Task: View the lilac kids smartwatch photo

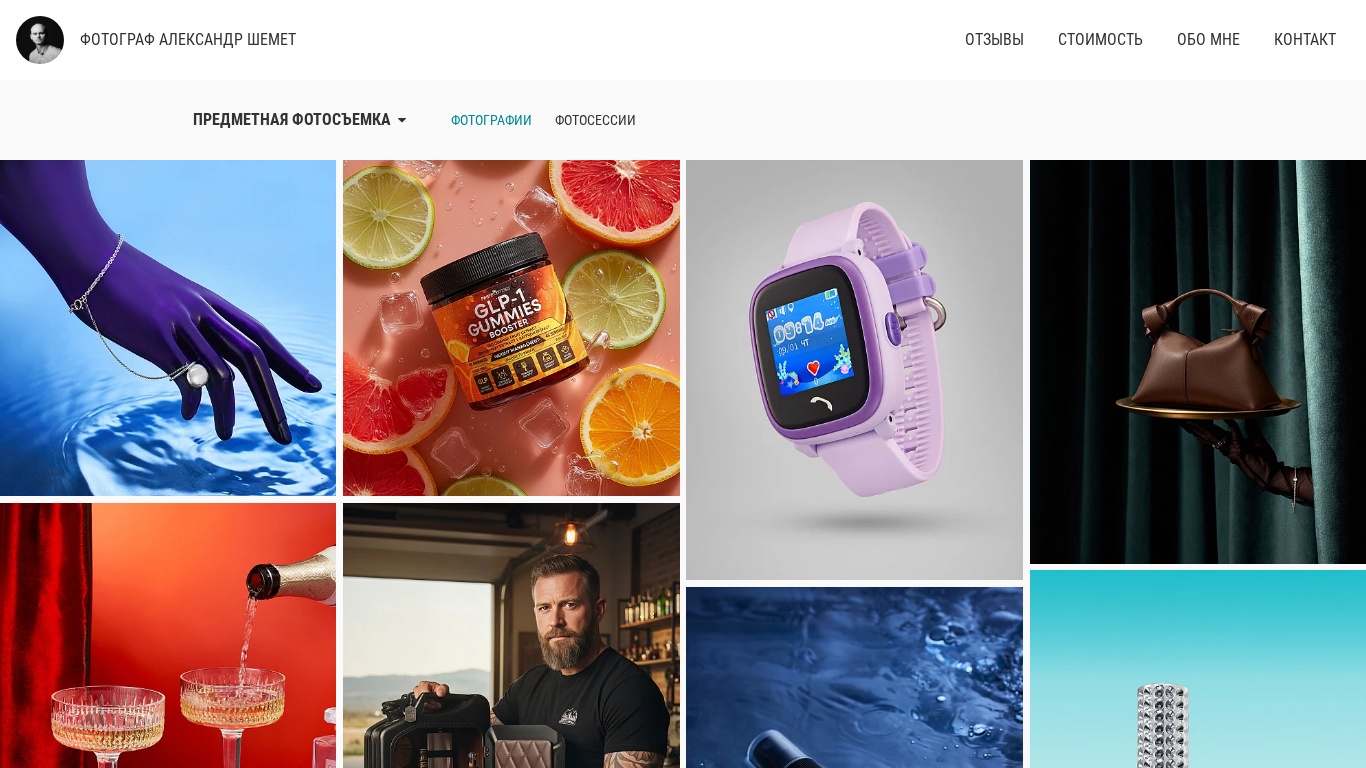Action: 854,370
